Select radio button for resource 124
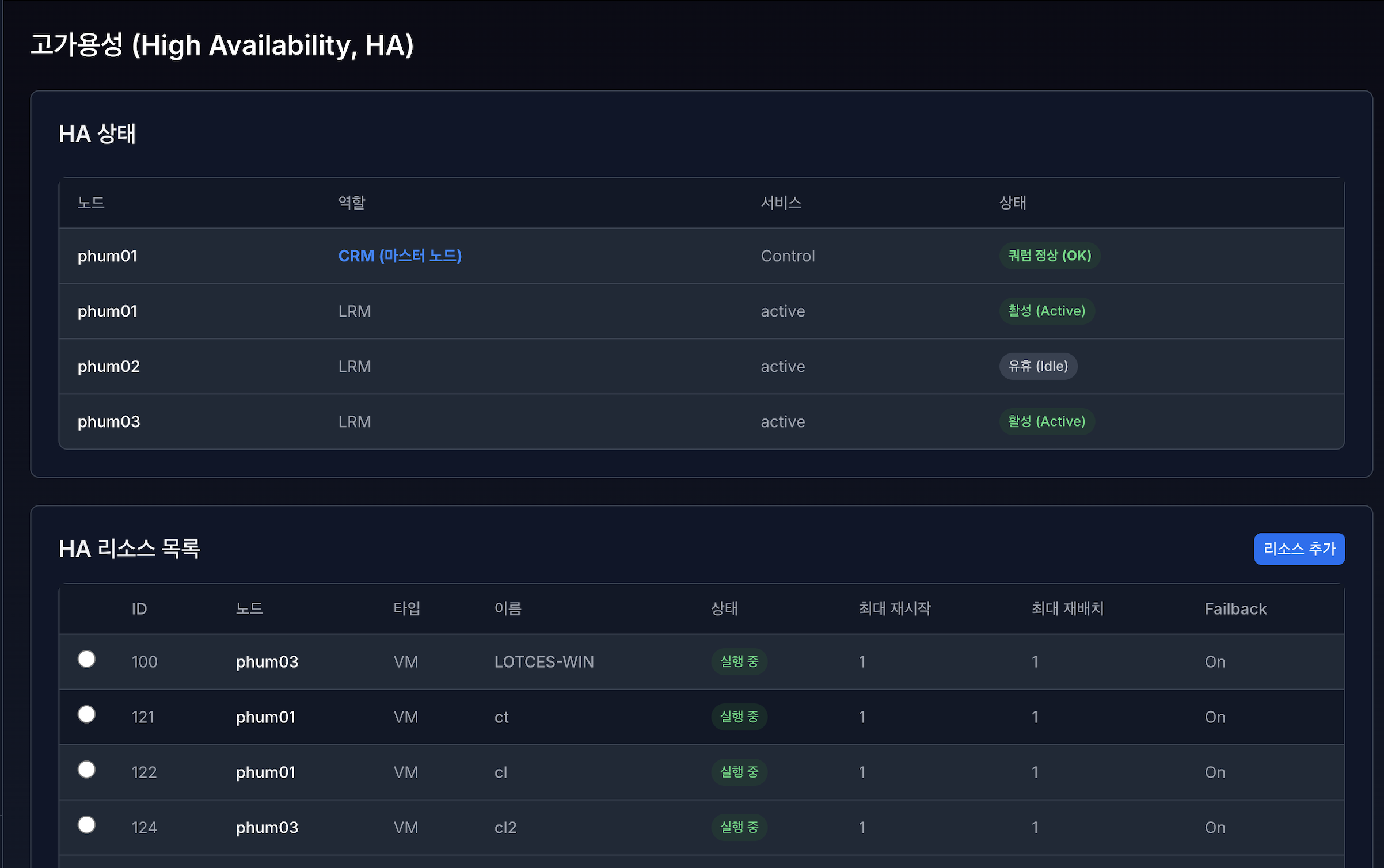The width and height of the screenshot is (1384, 868). point(86,825)
